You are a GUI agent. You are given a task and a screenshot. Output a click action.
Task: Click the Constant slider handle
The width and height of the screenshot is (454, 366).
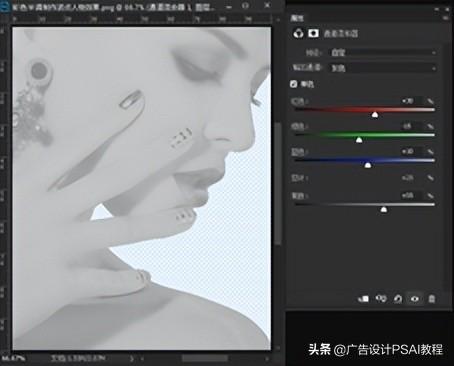(384, 209)
